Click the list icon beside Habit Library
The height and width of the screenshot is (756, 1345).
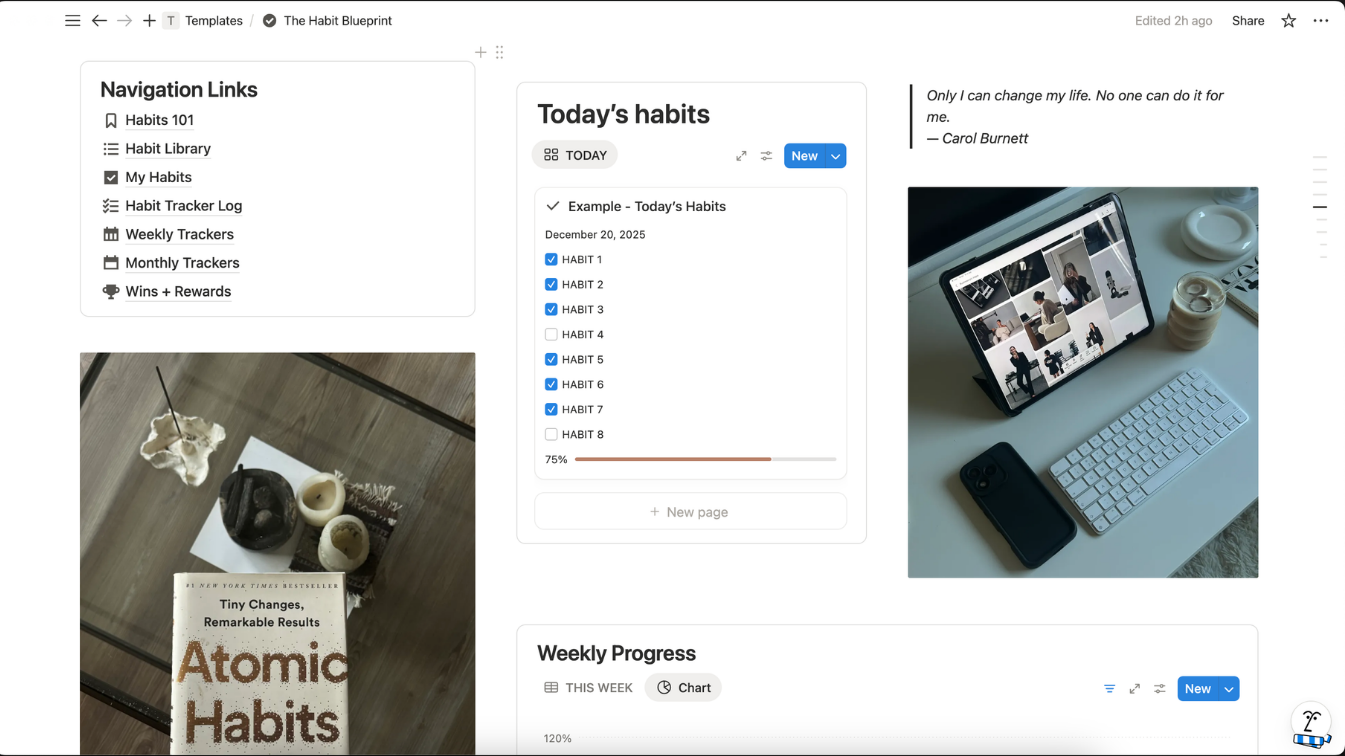tap(111, 149)
